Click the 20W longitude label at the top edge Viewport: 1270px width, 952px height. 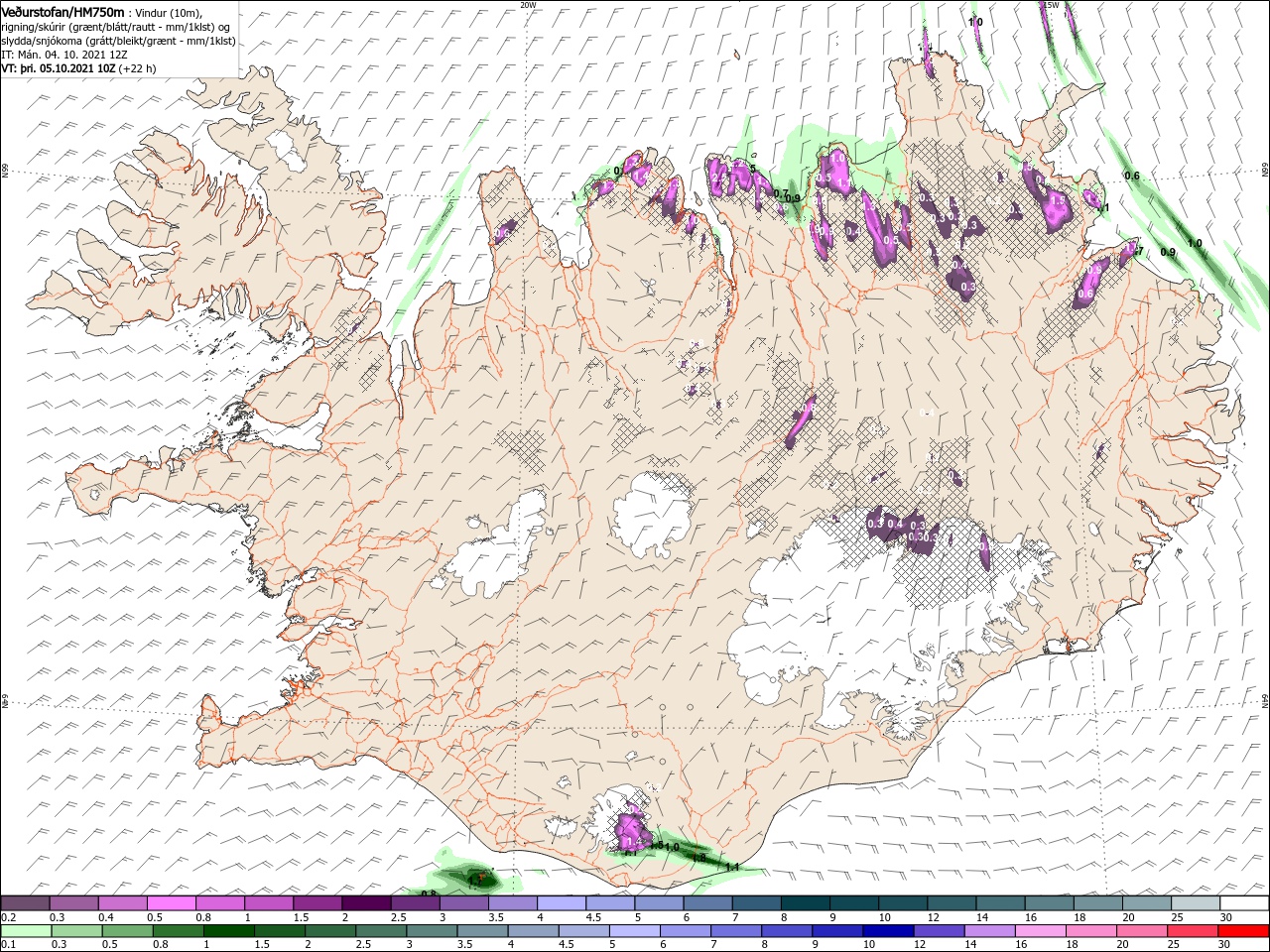coord(528,4)
